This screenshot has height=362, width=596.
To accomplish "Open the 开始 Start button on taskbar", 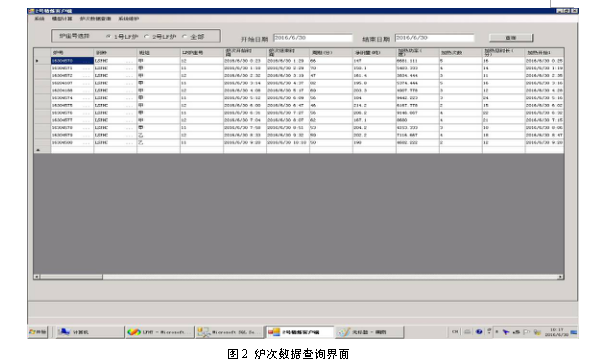I will click(38, 332).
